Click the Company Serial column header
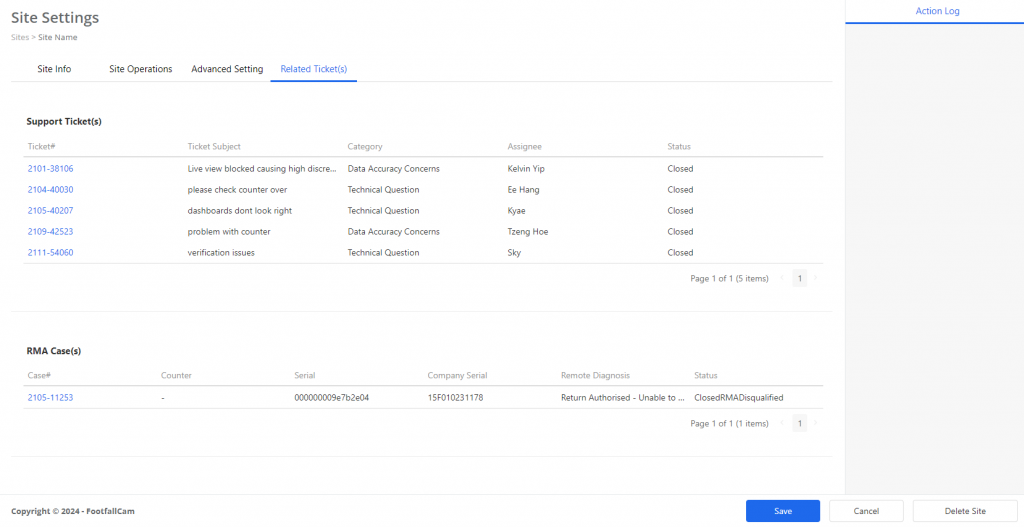Screen dimensions: 1024x527 pos(457,375)
